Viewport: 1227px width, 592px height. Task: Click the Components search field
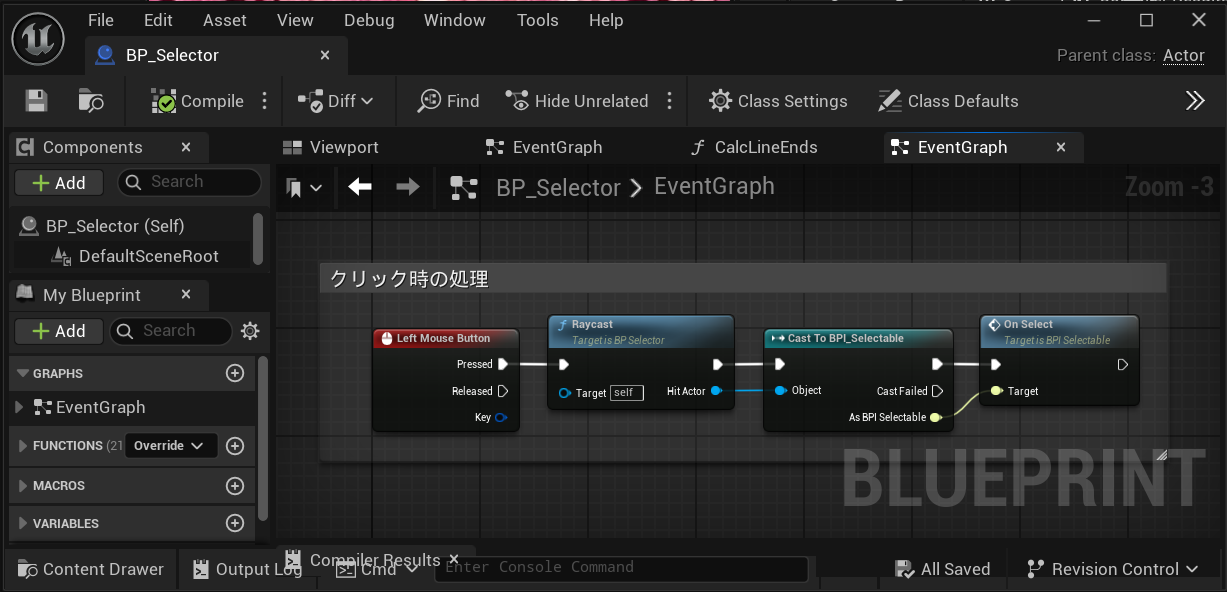tap(189, 182)
